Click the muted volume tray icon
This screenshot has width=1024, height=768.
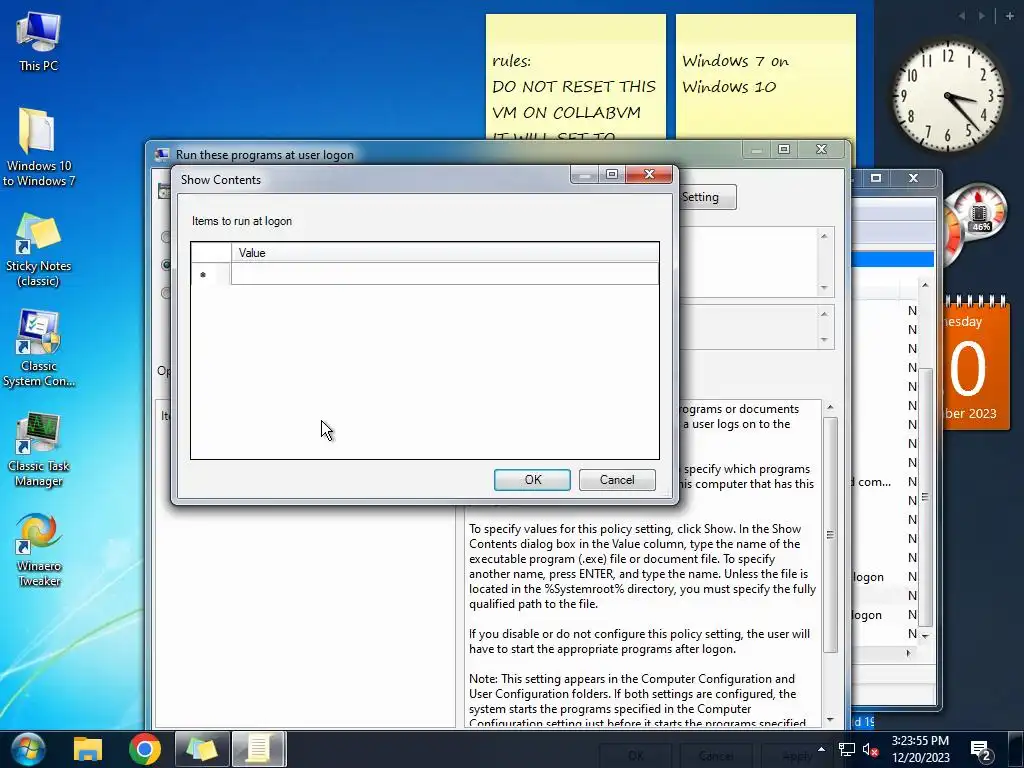coord(871,750)
